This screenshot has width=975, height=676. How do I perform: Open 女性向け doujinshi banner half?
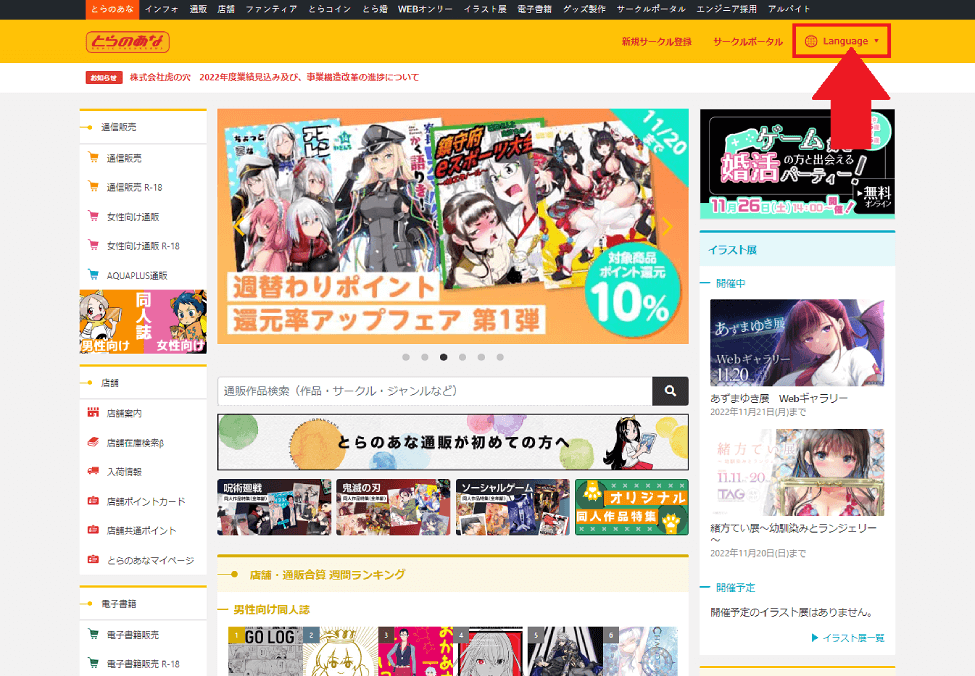pyautogui.click(x=175, y=322)
